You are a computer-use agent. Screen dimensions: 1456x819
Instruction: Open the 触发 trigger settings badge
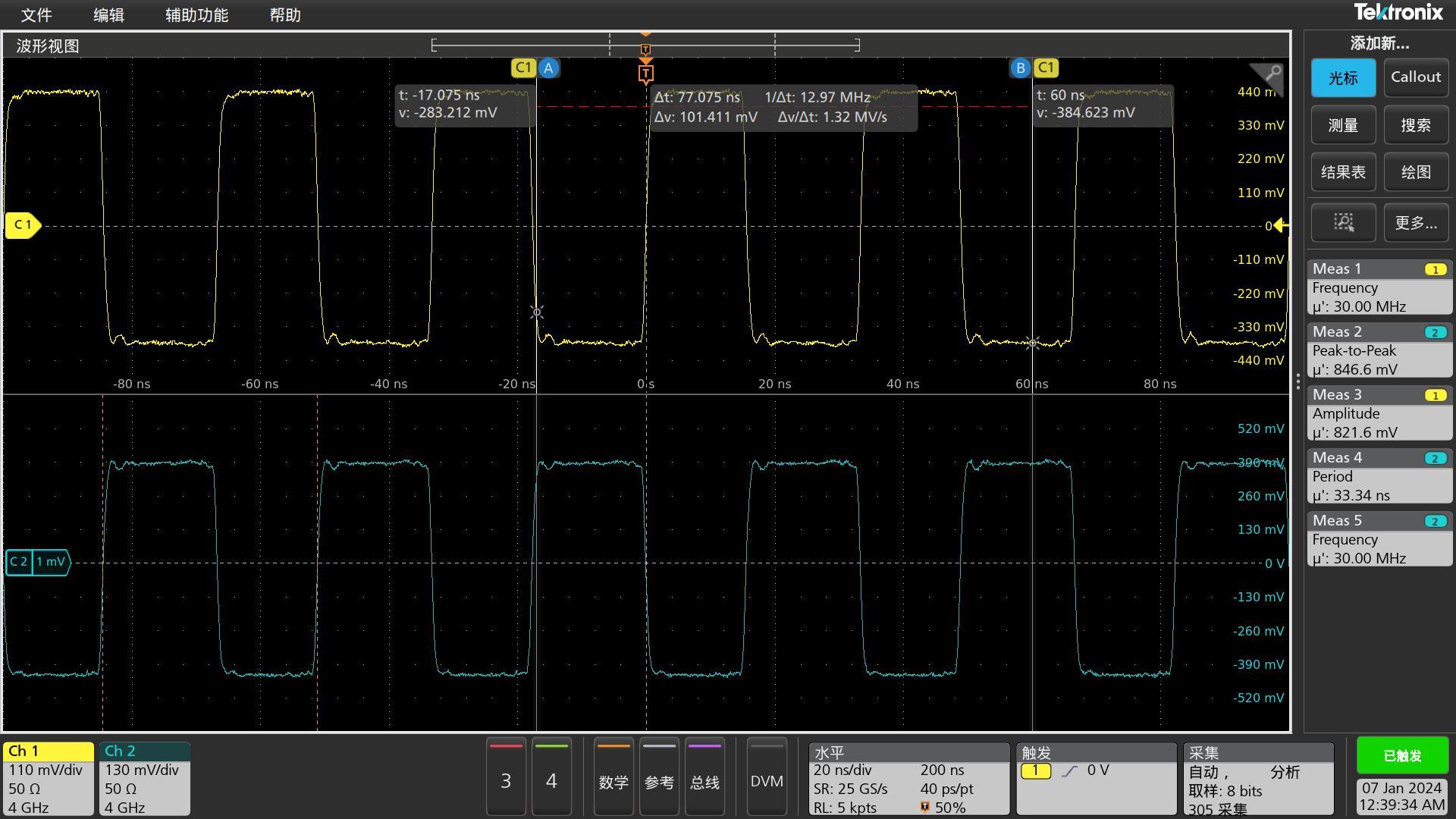pyautogui.click(x=1095, y=780)
